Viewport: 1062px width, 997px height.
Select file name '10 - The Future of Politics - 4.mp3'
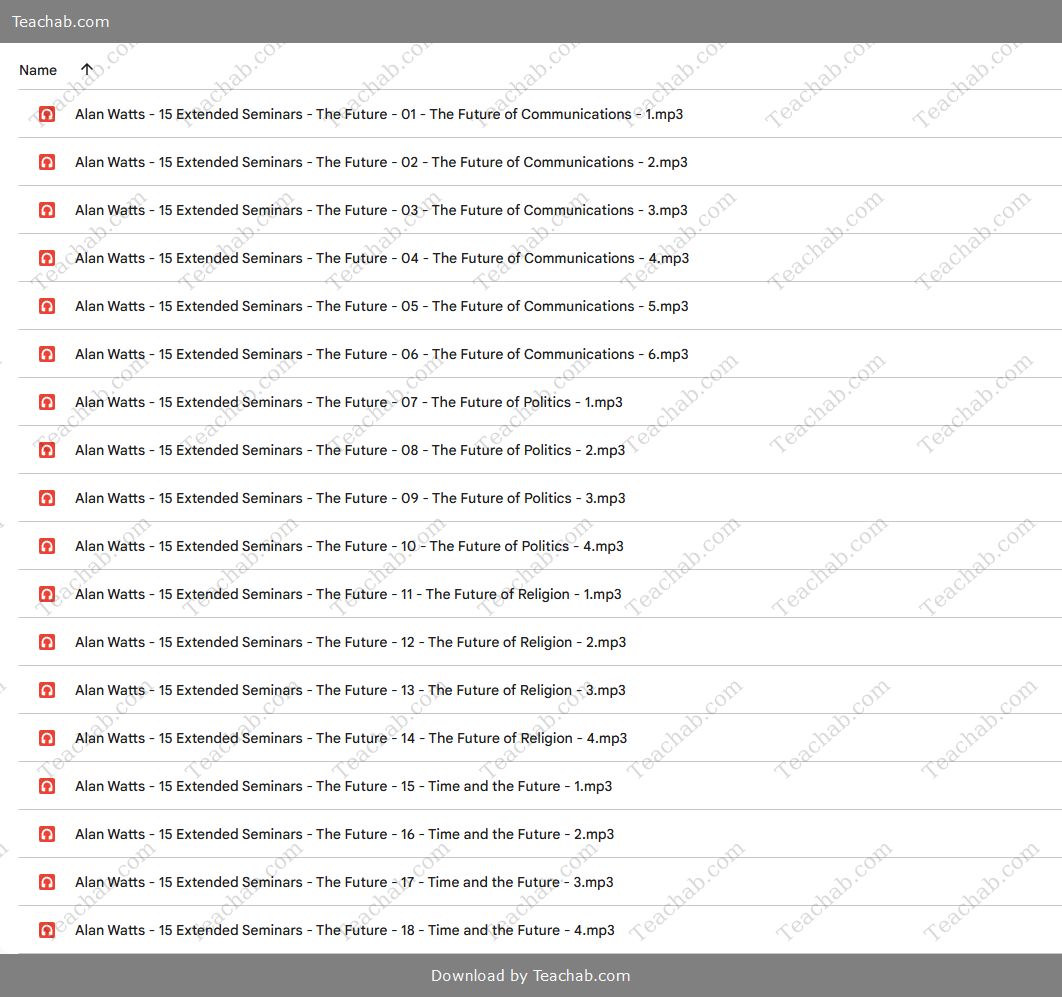(349, 546)
